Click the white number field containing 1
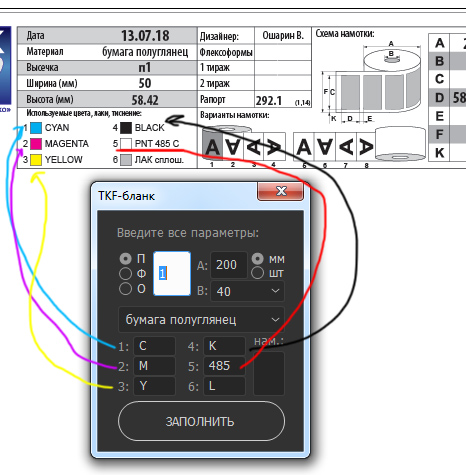Screen dimensions: 466x475 [172, 274]
